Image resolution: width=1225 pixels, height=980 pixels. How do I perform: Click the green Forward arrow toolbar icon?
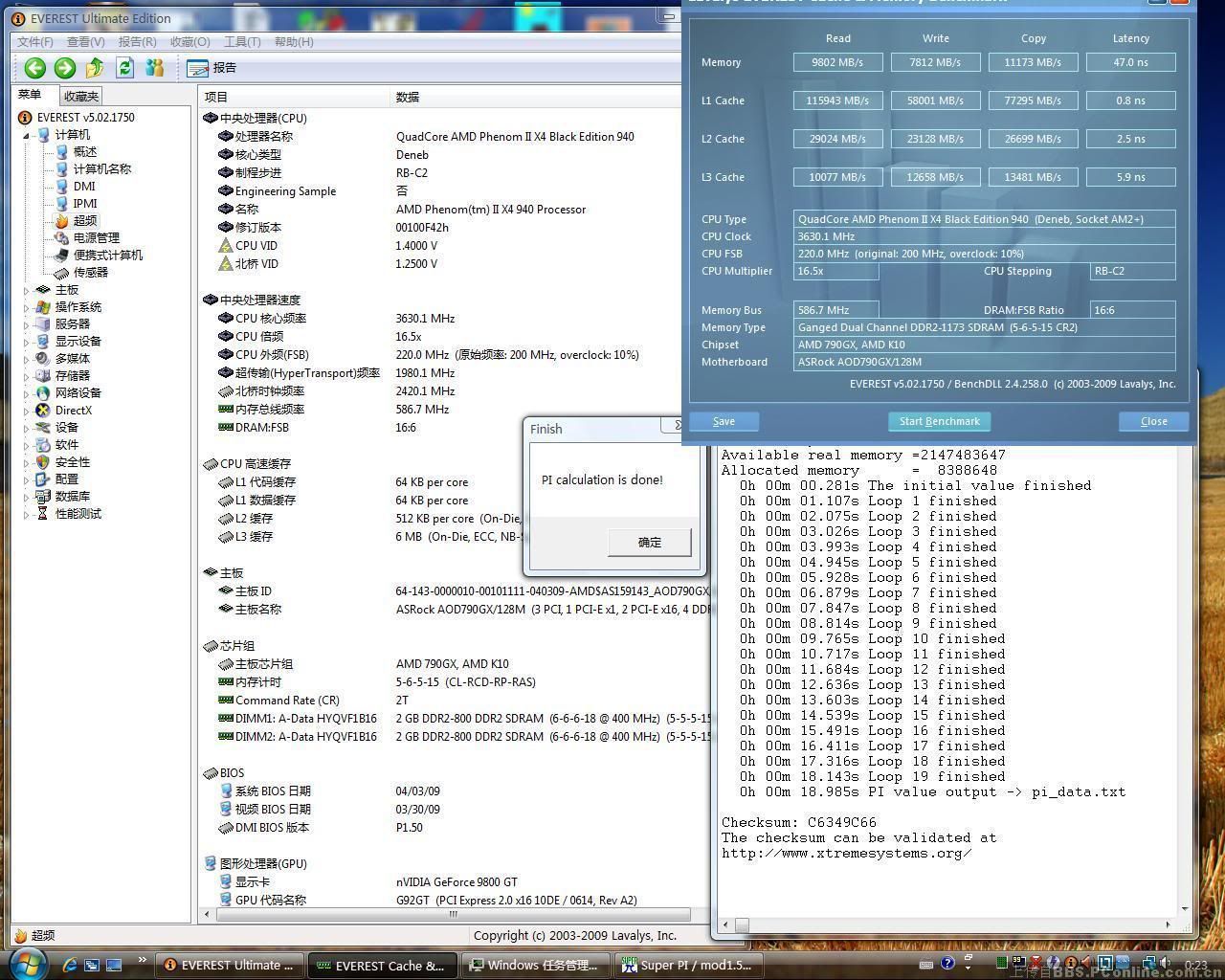click(x=65, y=67)
